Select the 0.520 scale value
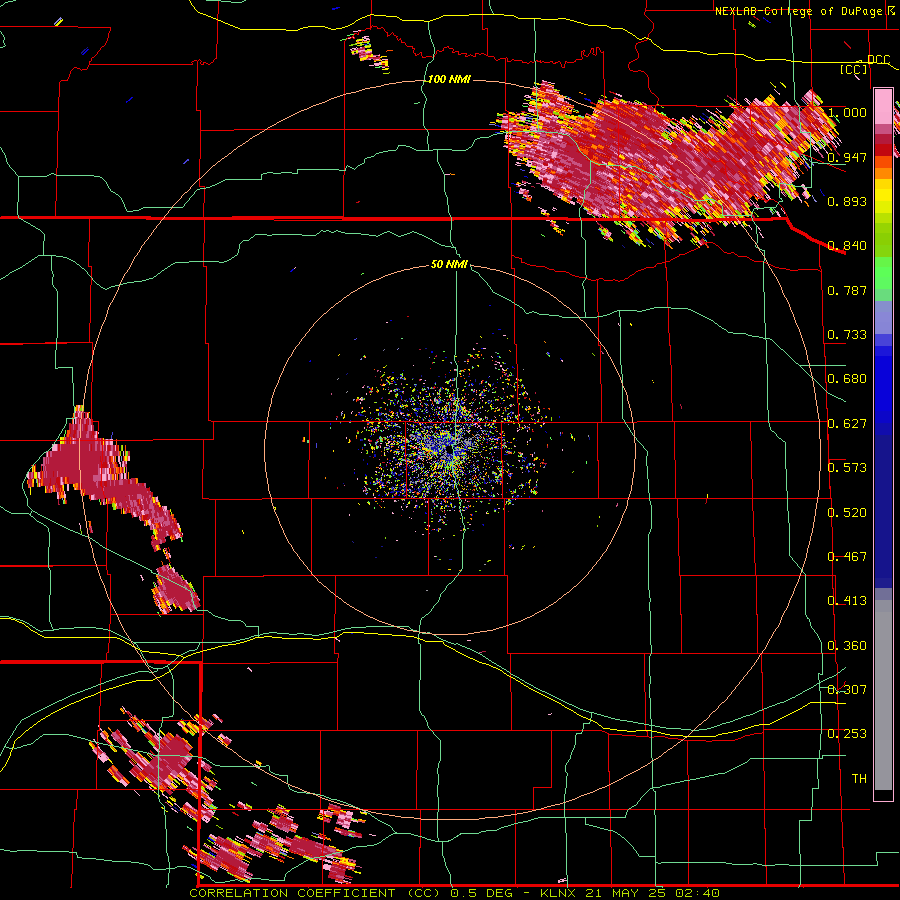This screenshot has height=900, width=900. point(847,513)
